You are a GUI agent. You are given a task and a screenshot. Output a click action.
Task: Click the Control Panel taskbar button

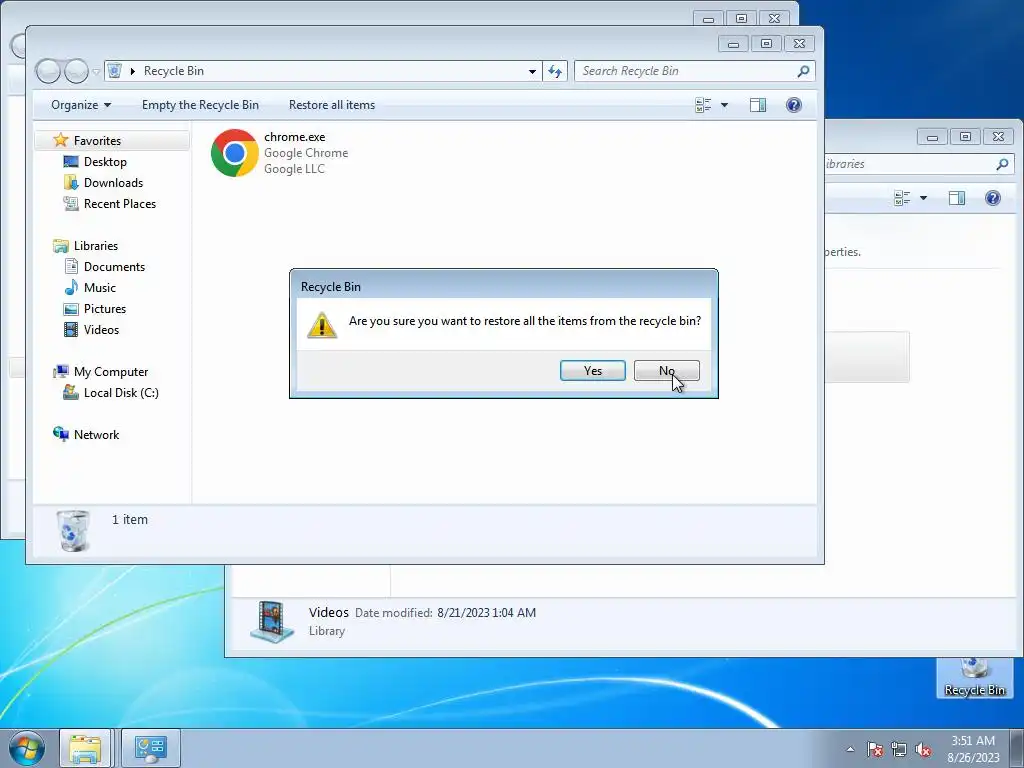[151, 748]
